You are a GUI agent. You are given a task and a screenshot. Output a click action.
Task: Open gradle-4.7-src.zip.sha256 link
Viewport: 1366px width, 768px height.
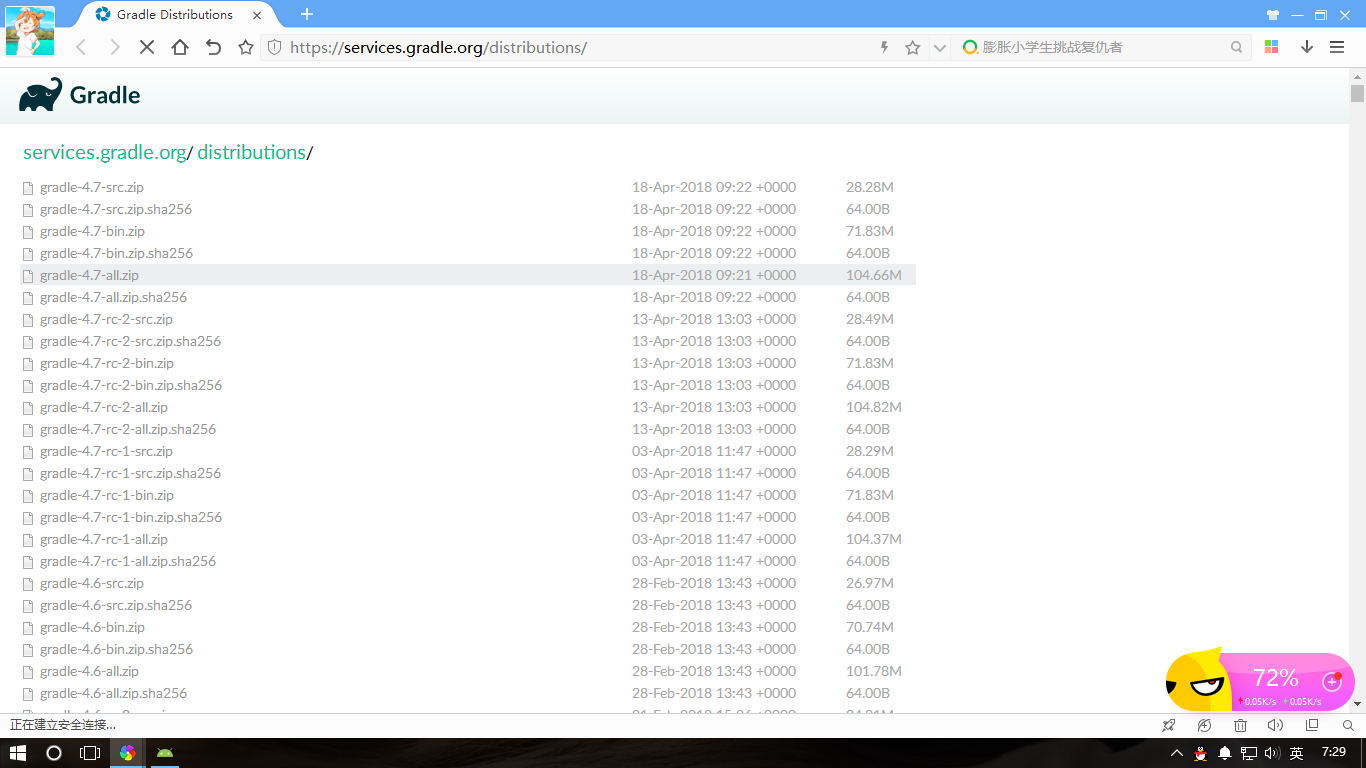click(x=116, y=209)
